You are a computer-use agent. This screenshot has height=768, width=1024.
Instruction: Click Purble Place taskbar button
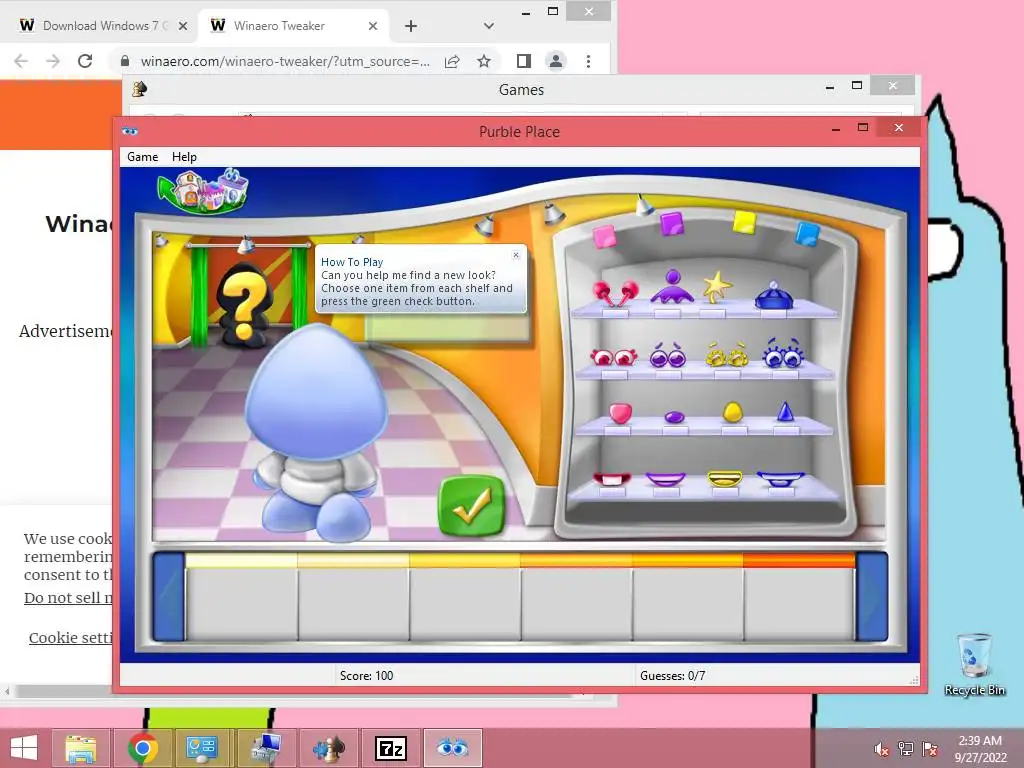coord(453,748)
